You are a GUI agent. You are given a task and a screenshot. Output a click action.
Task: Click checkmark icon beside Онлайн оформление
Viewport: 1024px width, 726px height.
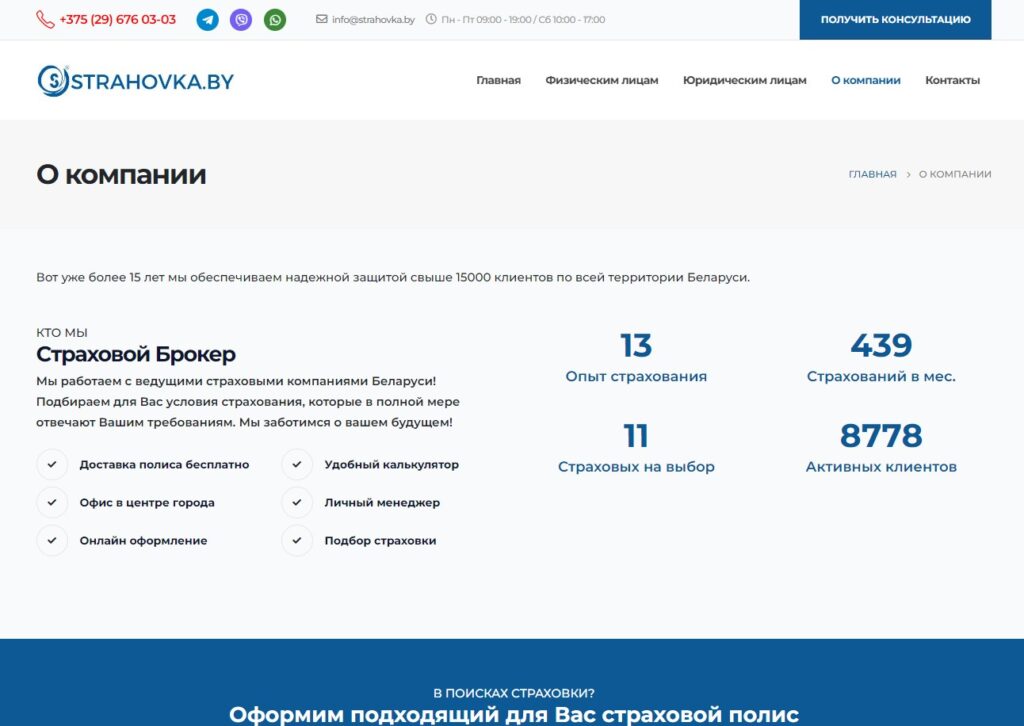pyautogui.click(x=52, y=541)
